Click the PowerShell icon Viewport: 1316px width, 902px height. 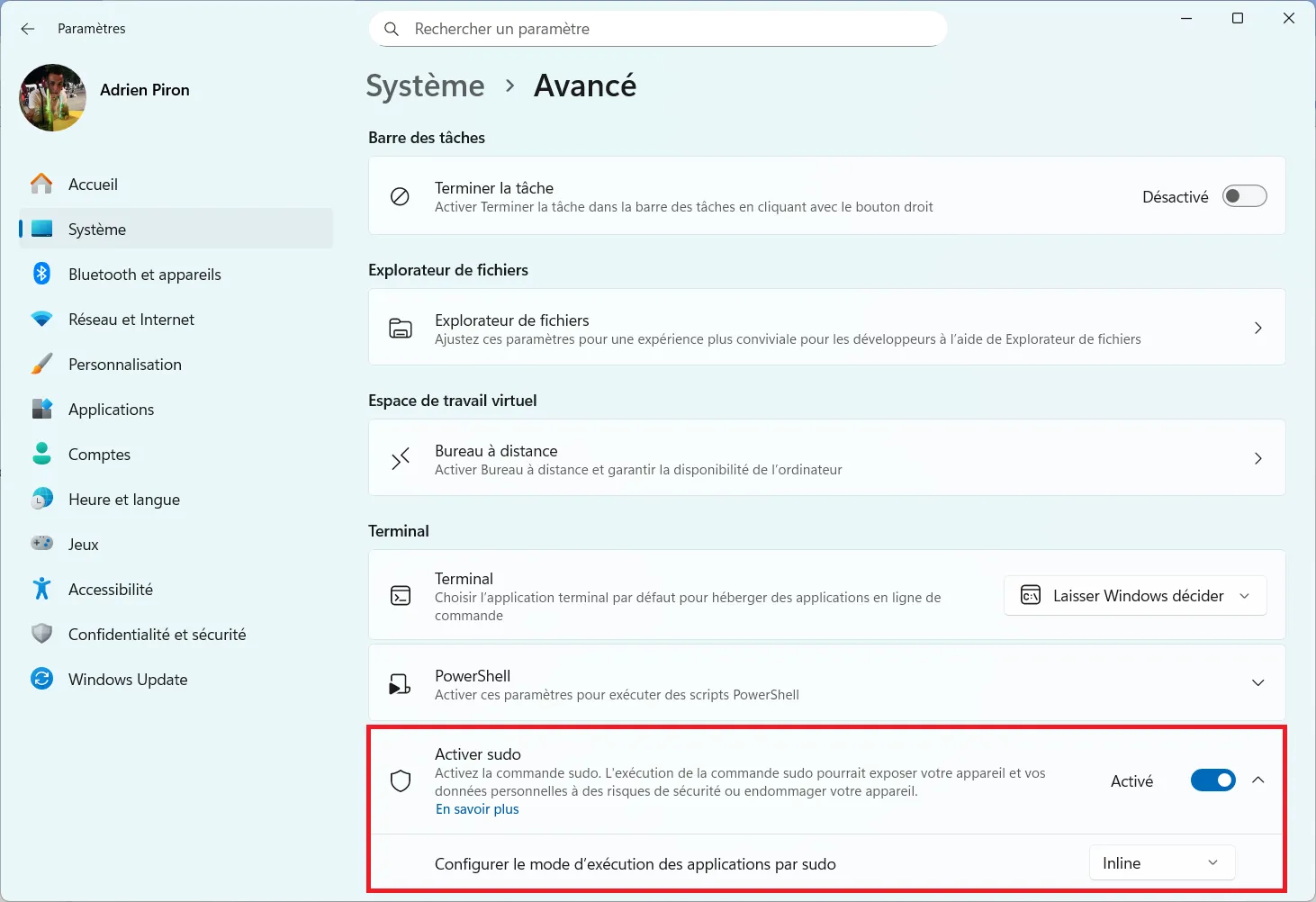click(401, 683)
